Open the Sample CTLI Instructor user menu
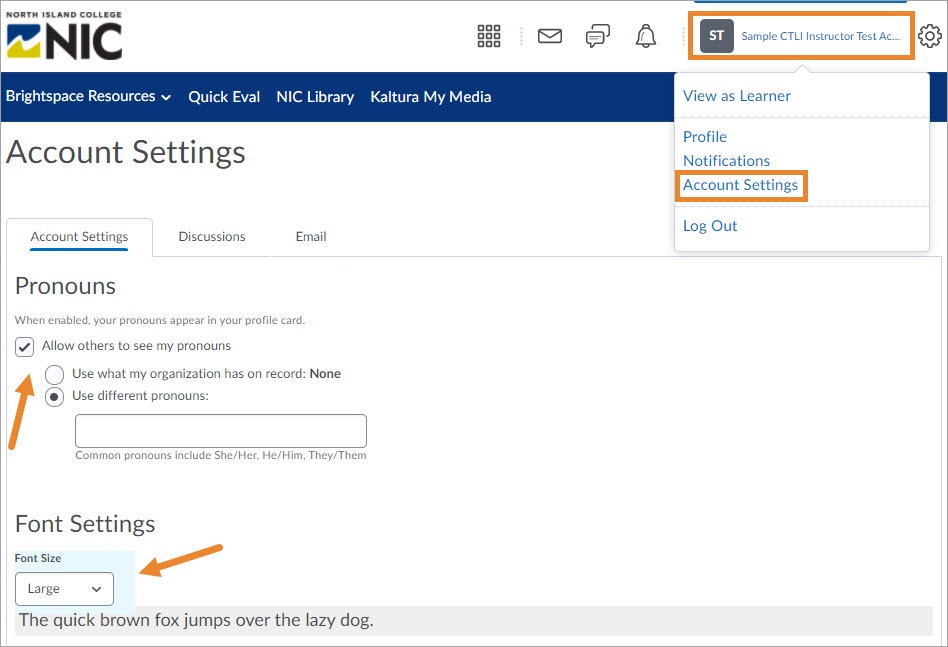The image size is (948, 647). point(820,36)
